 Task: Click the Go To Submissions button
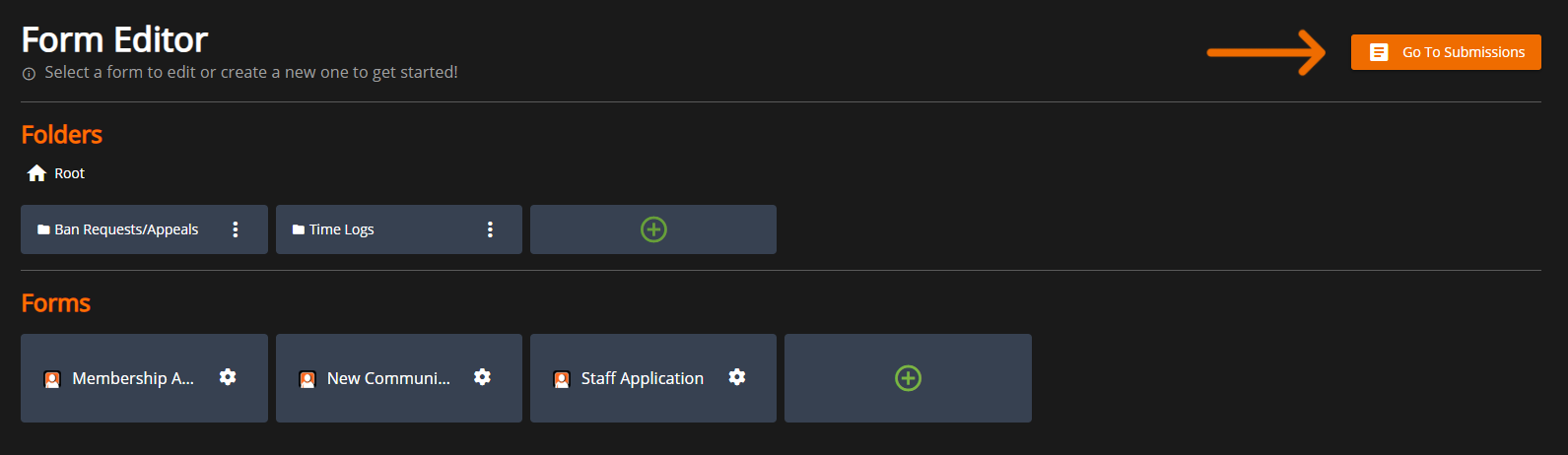tap(1445, 52)
